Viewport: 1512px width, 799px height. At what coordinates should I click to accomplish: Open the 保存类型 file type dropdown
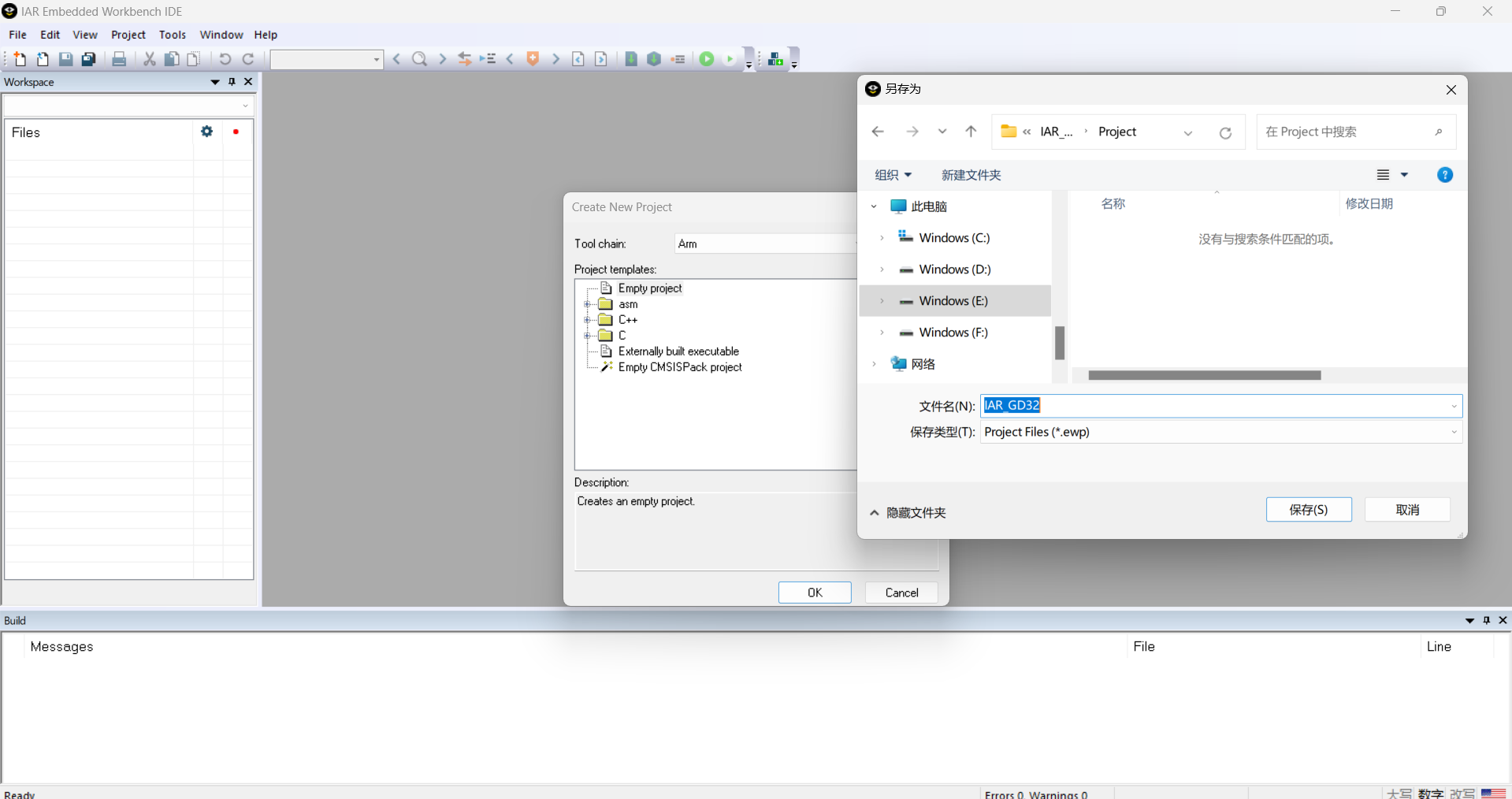point(1454,432)
